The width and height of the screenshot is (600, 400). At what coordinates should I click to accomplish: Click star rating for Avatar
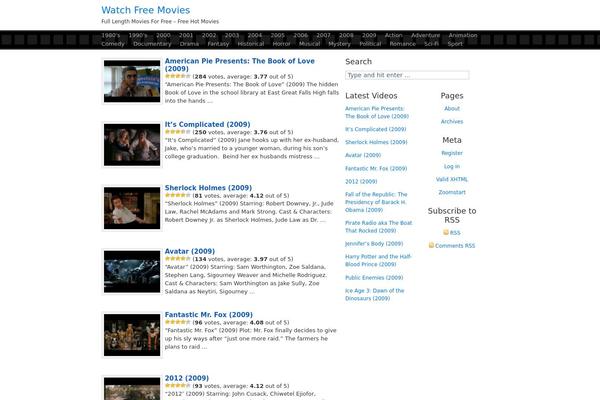pos(178,259)
